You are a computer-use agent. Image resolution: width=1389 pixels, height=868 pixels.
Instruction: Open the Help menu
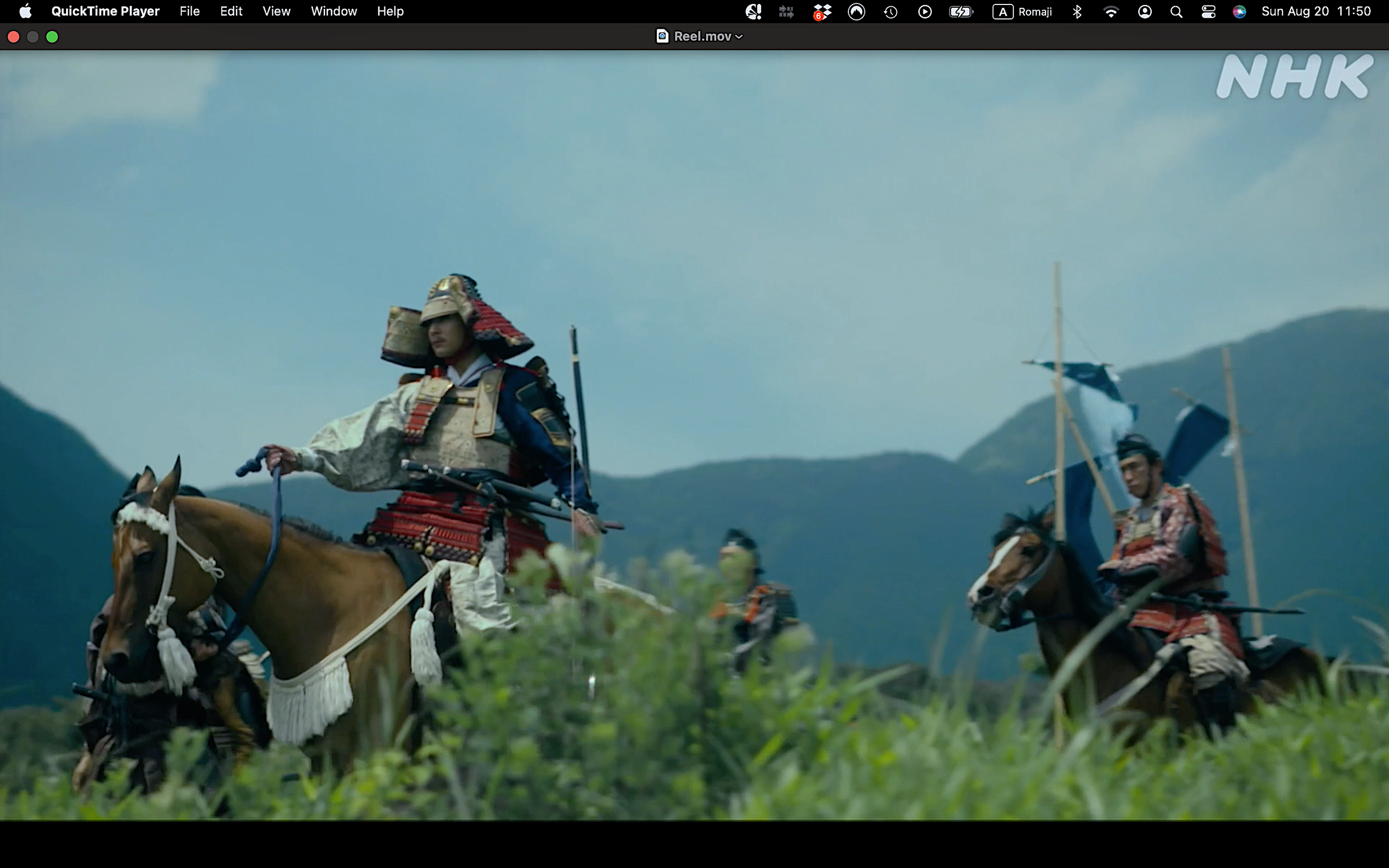click(x=390, y=12)
